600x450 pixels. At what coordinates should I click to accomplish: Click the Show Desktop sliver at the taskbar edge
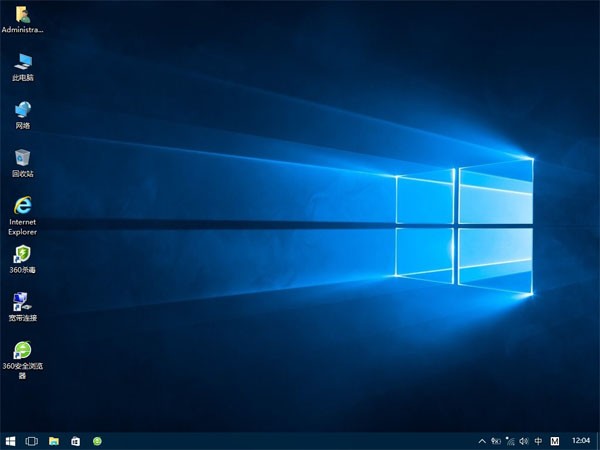(x=598, y=441)
